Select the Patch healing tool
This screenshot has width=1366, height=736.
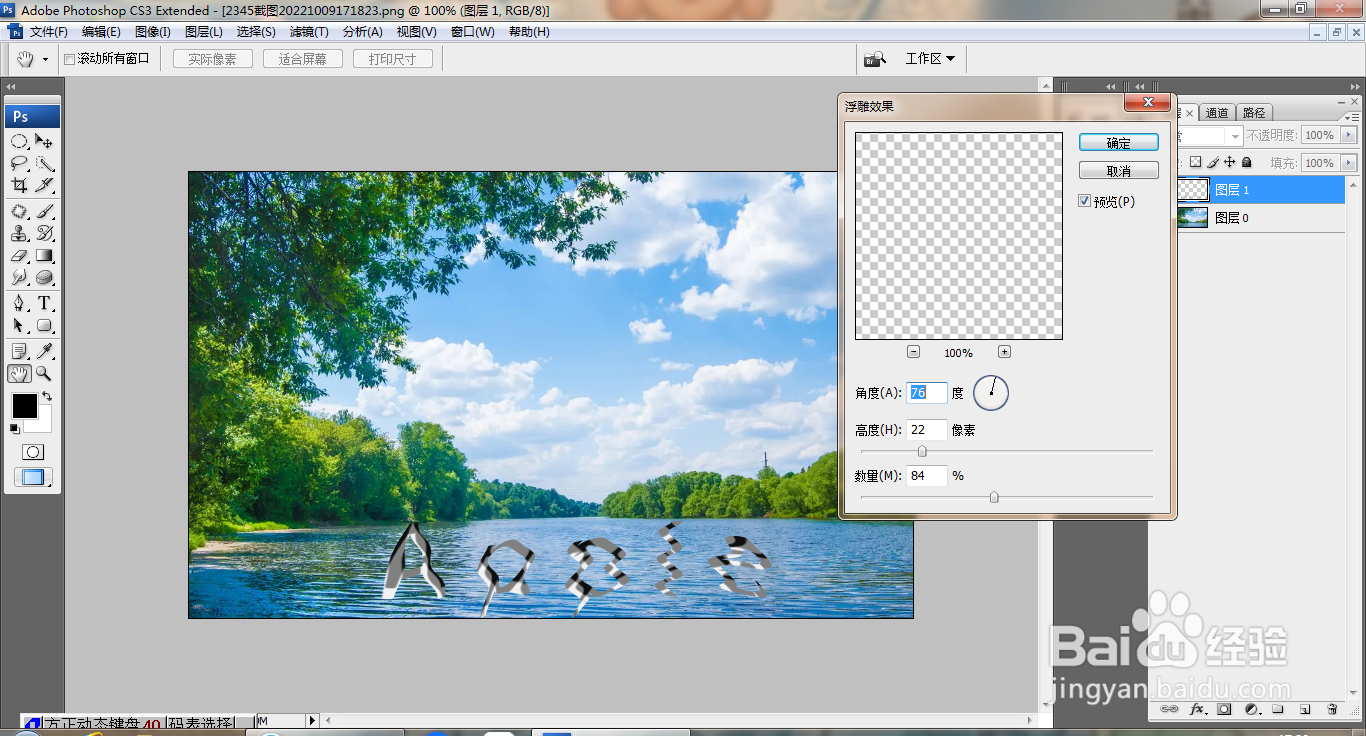tap(19, 211)
